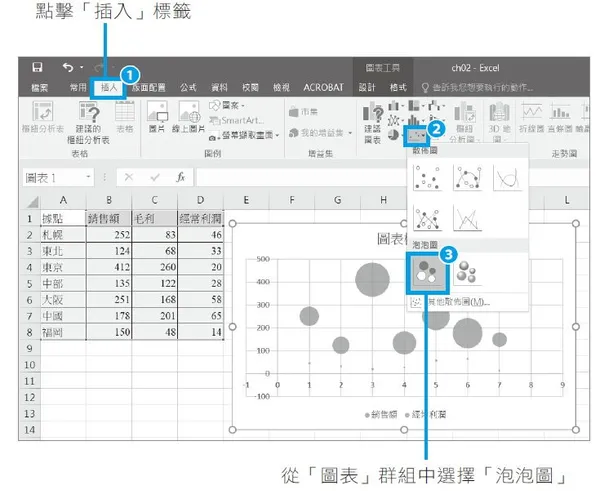Click the 樞紐分析表 PivotTable icon
Viewport: 600px width, 491px height.
(x=42, y=111)
